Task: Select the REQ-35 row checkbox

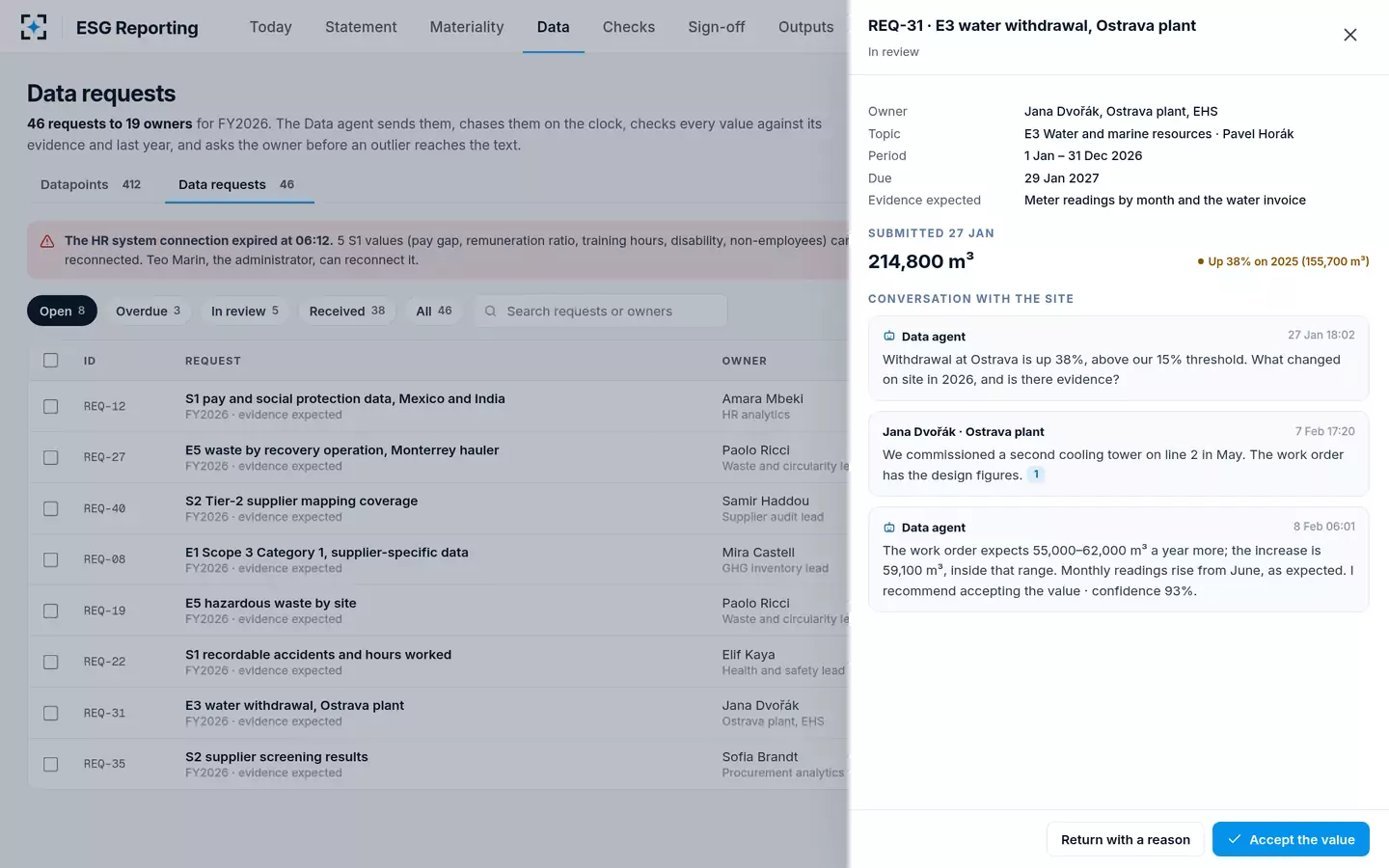Action: click(x=51, y=765)
